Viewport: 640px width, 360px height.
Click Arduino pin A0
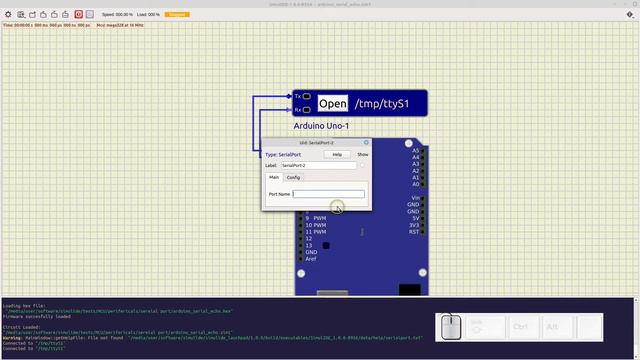click(423, 184)
